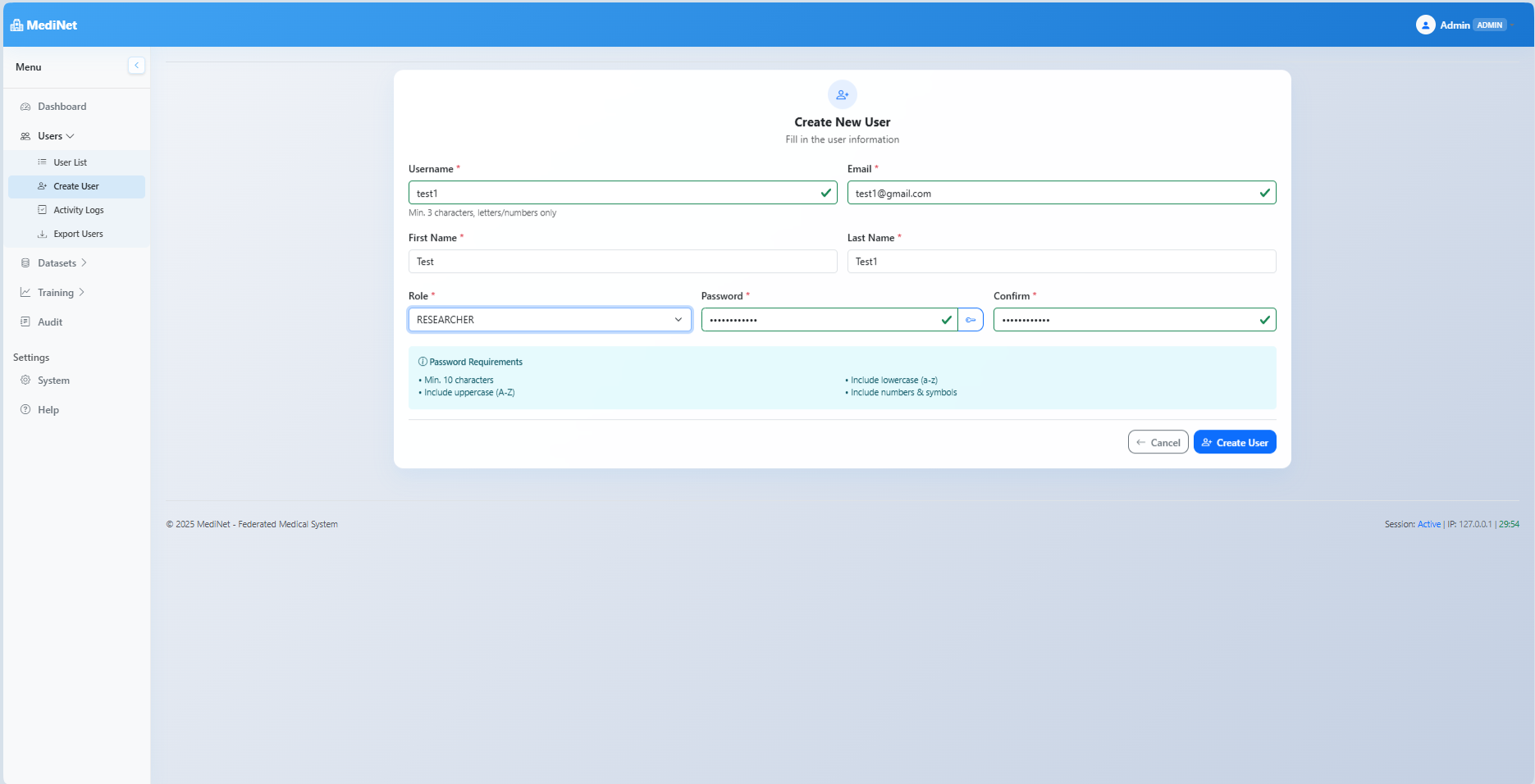Screen dimensions: 1535x784
Task: Click the Active session status link
Action: (1428, 524)
